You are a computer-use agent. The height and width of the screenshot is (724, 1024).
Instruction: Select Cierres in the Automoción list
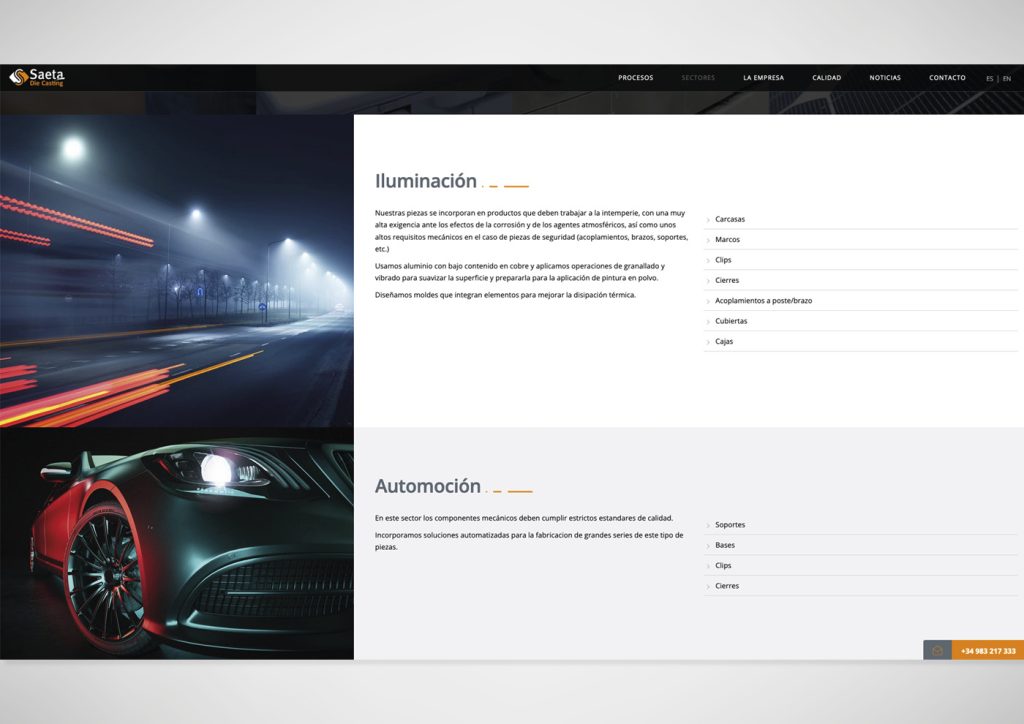pyautogui.click(x=860, y=586)
